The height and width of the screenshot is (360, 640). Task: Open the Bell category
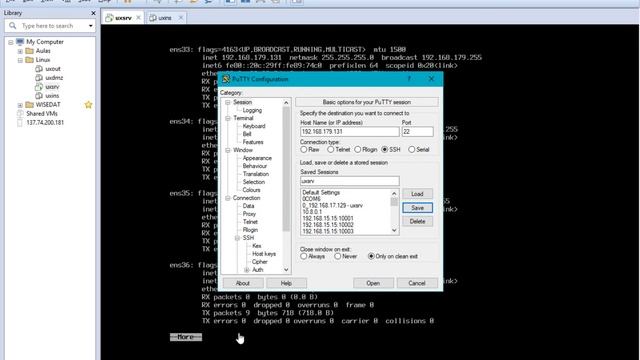click(x=247, y=134)
